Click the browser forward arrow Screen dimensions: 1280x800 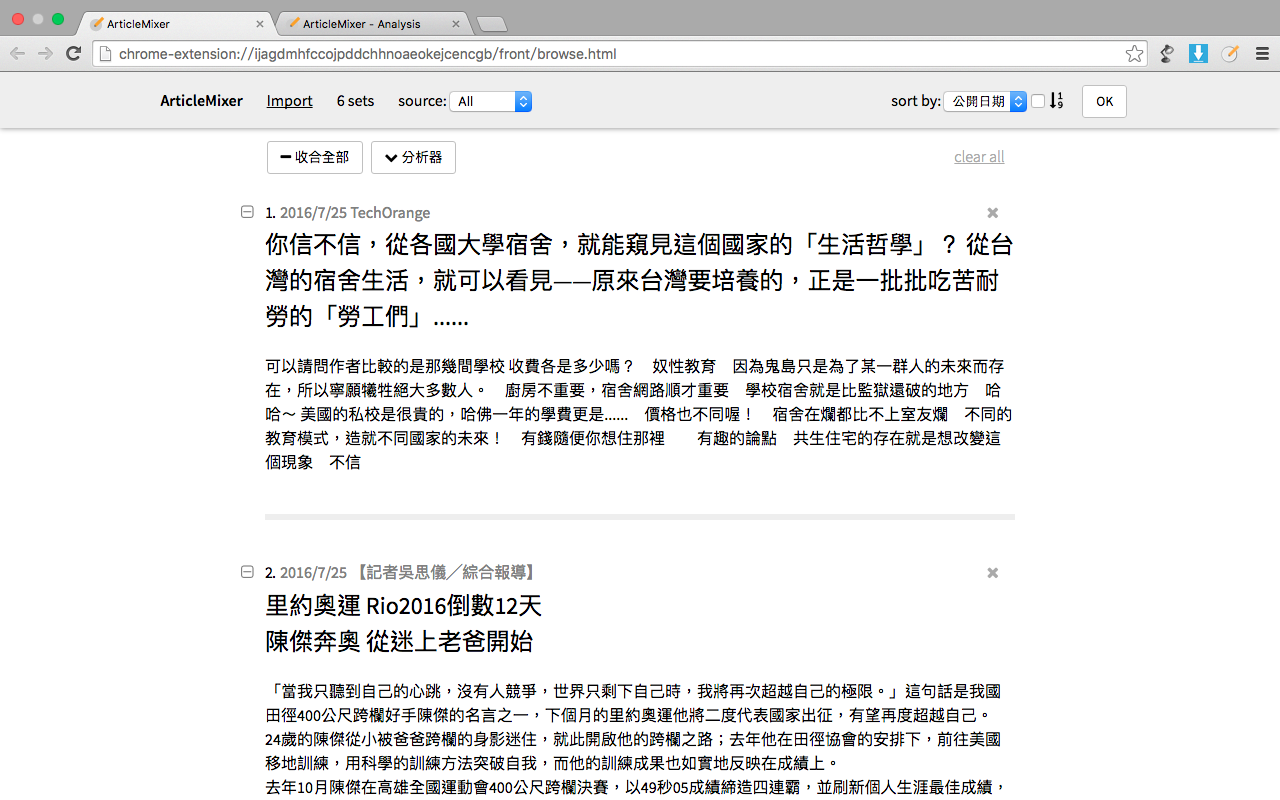[x=45, y=53]
